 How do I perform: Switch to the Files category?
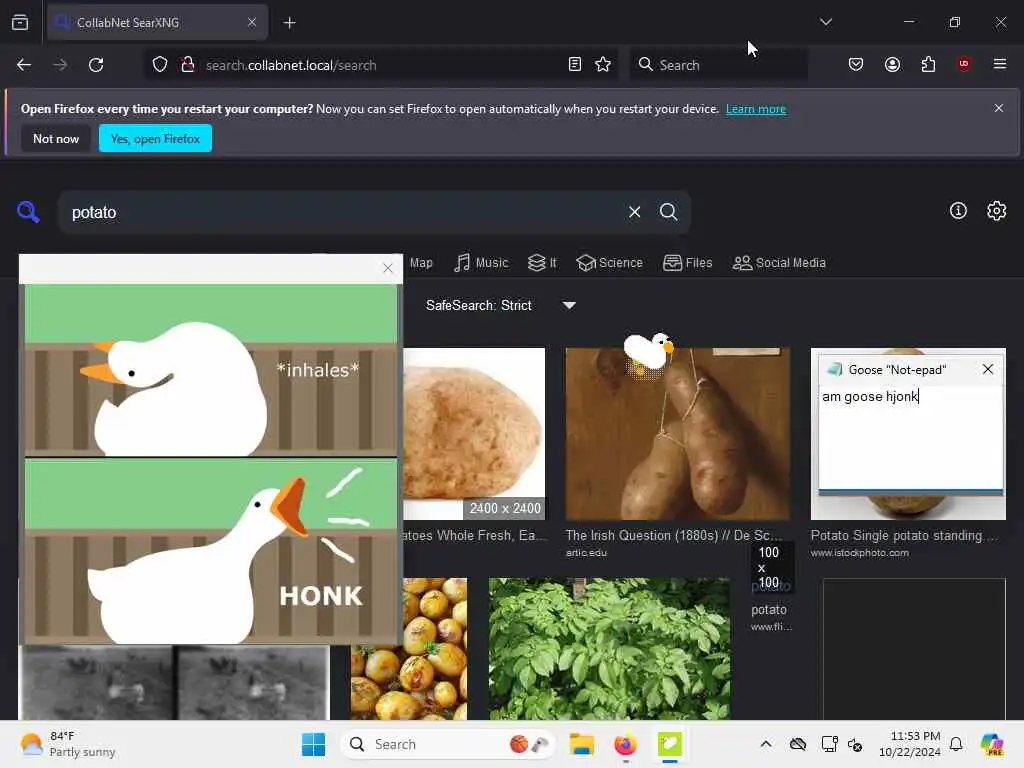coord(688,263)
